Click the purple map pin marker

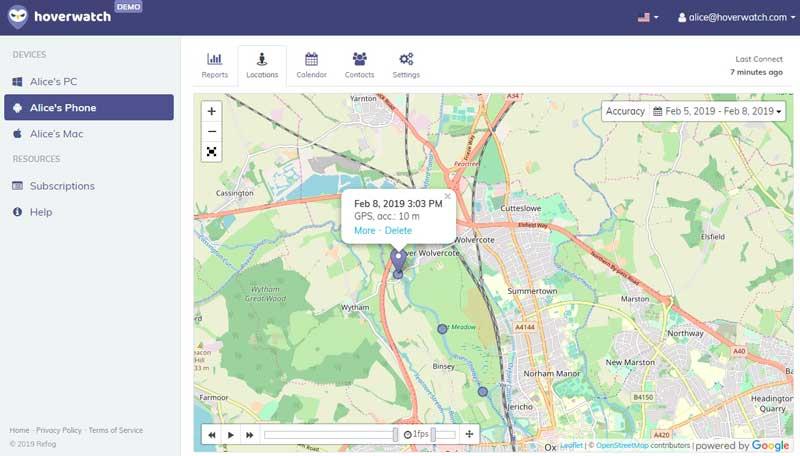pos(398,261)
